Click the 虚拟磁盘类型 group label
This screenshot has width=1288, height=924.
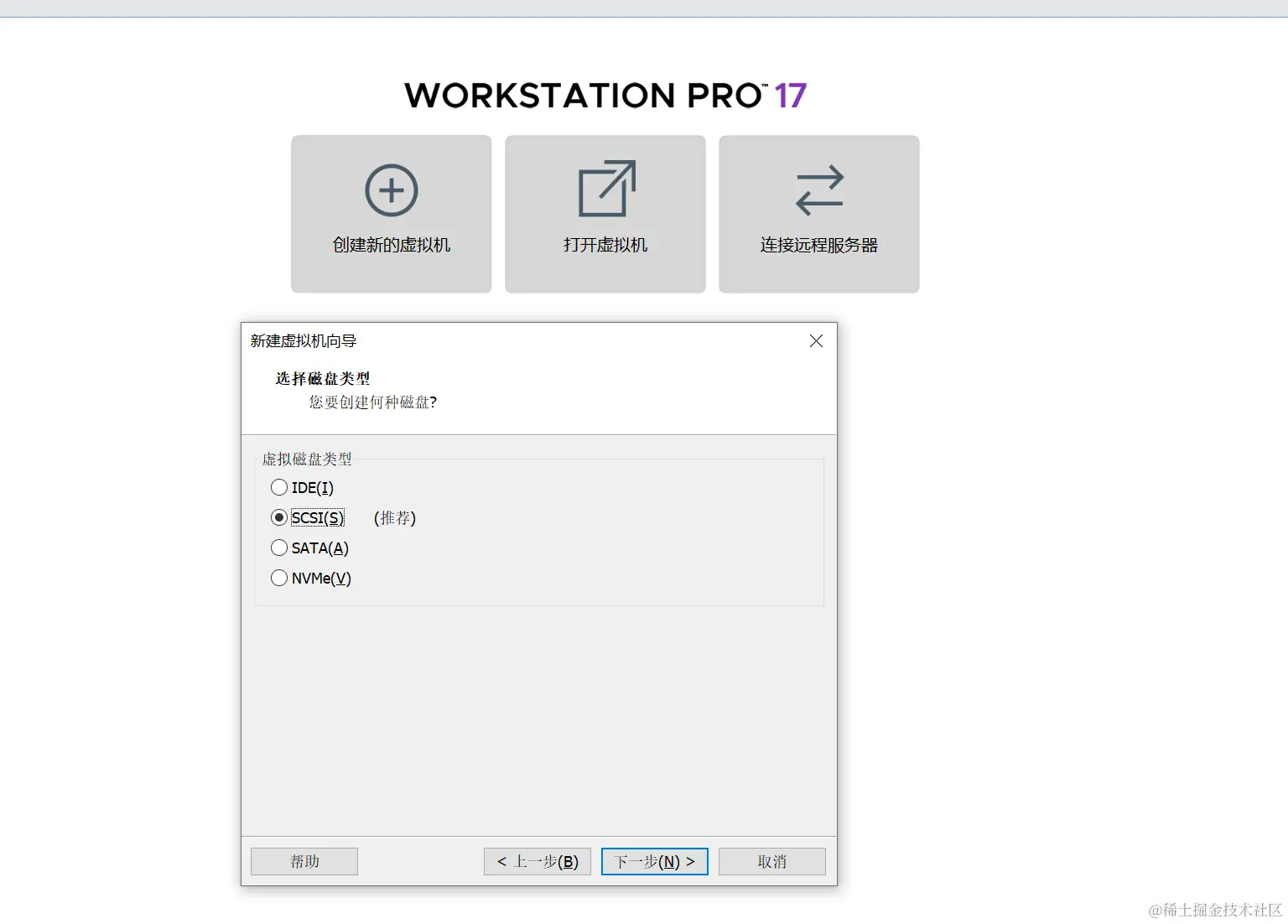(x=307, y=459)
